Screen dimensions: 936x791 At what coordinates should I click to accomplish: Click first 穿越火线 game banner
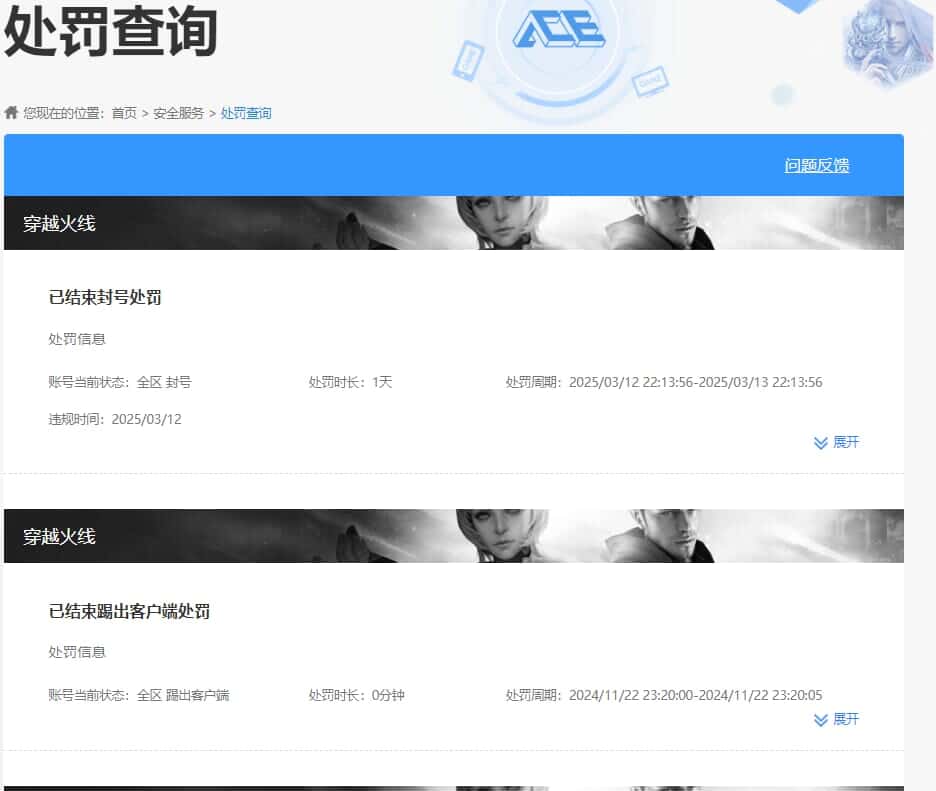pos(454,223)
